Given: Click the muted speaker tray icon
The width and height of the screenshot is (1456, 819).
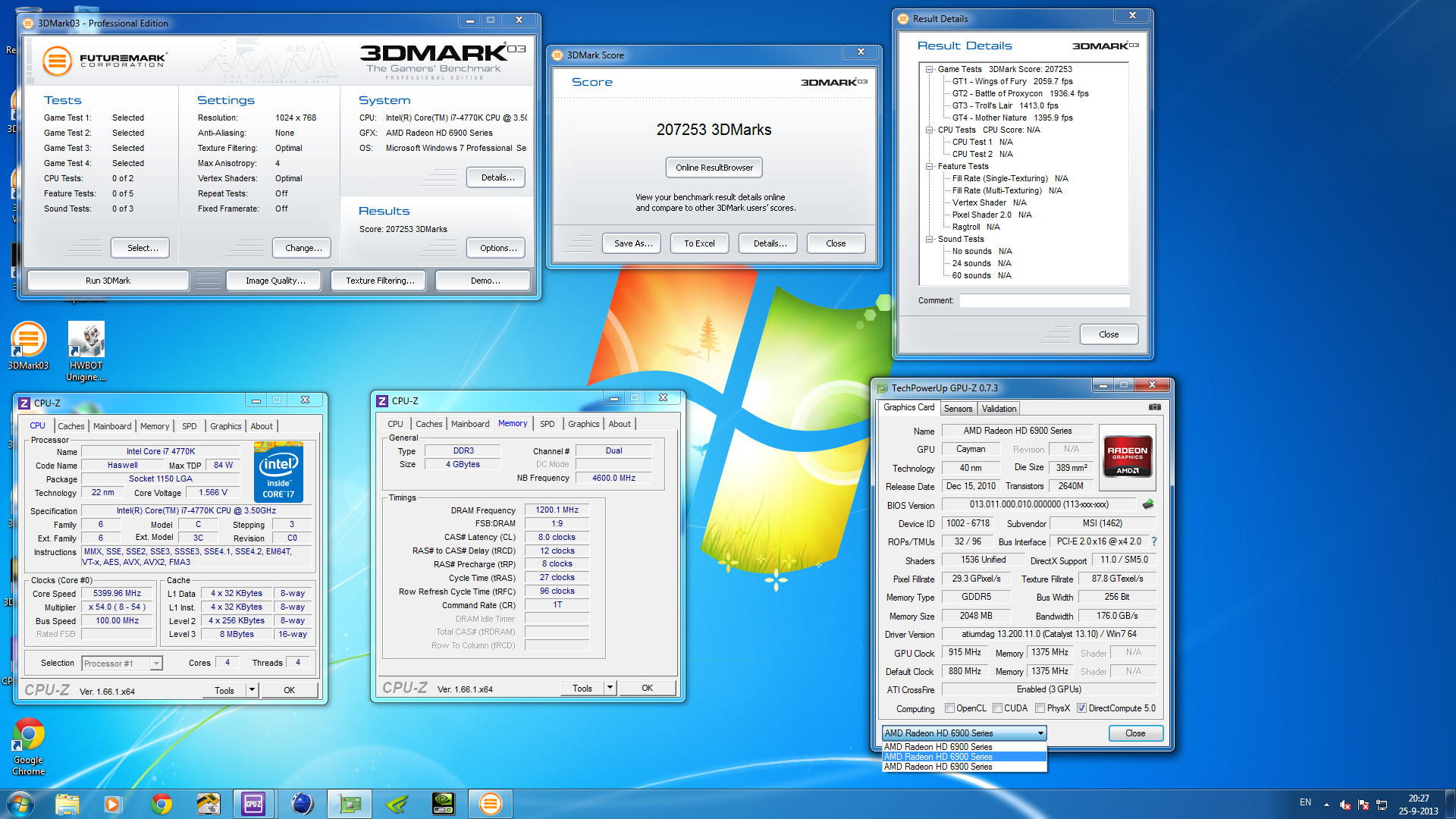Looking at the screenshot, I should pyautogui.click(x=1345, y=805).
